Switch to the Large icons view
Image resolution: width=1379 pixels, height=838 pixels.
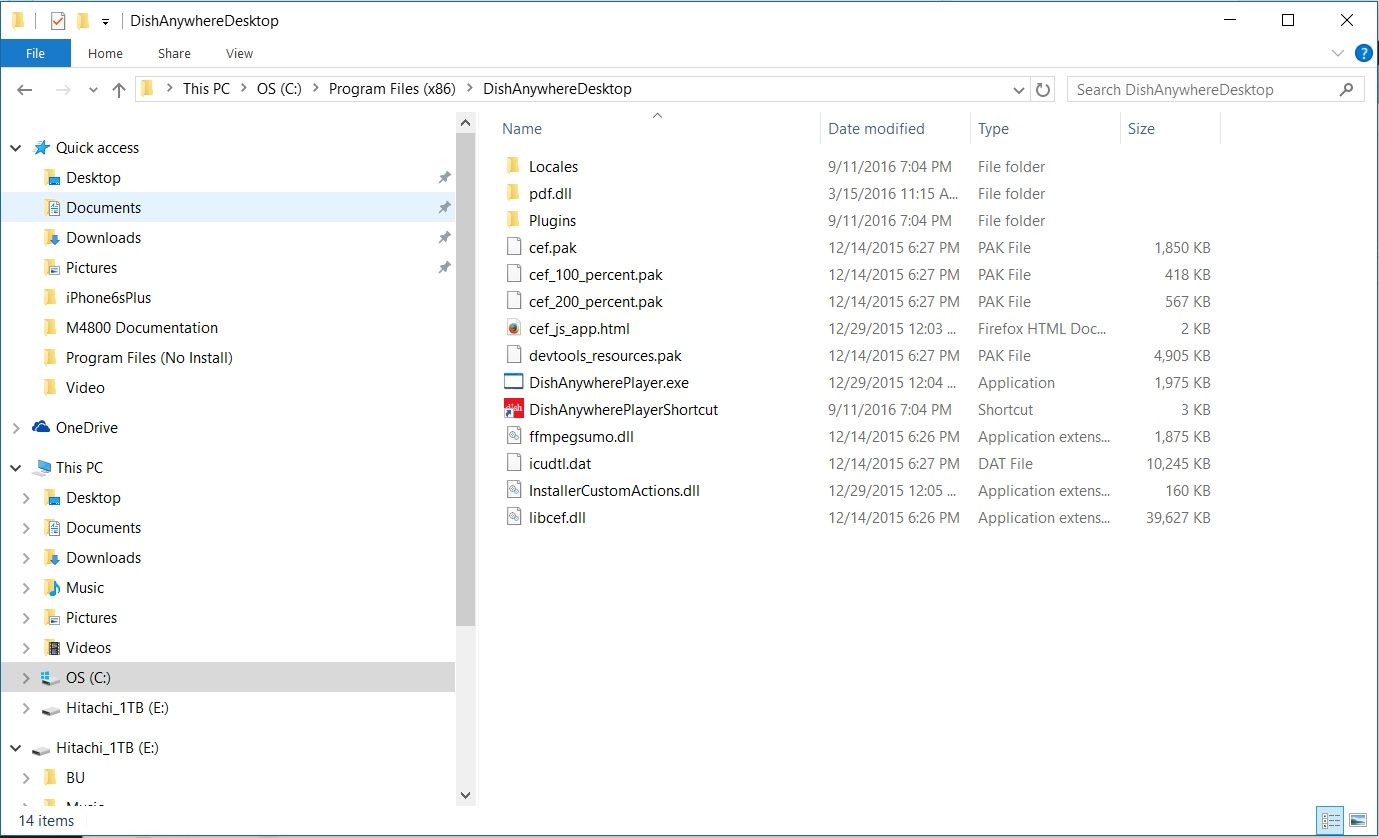click(x=1357, y=820)
